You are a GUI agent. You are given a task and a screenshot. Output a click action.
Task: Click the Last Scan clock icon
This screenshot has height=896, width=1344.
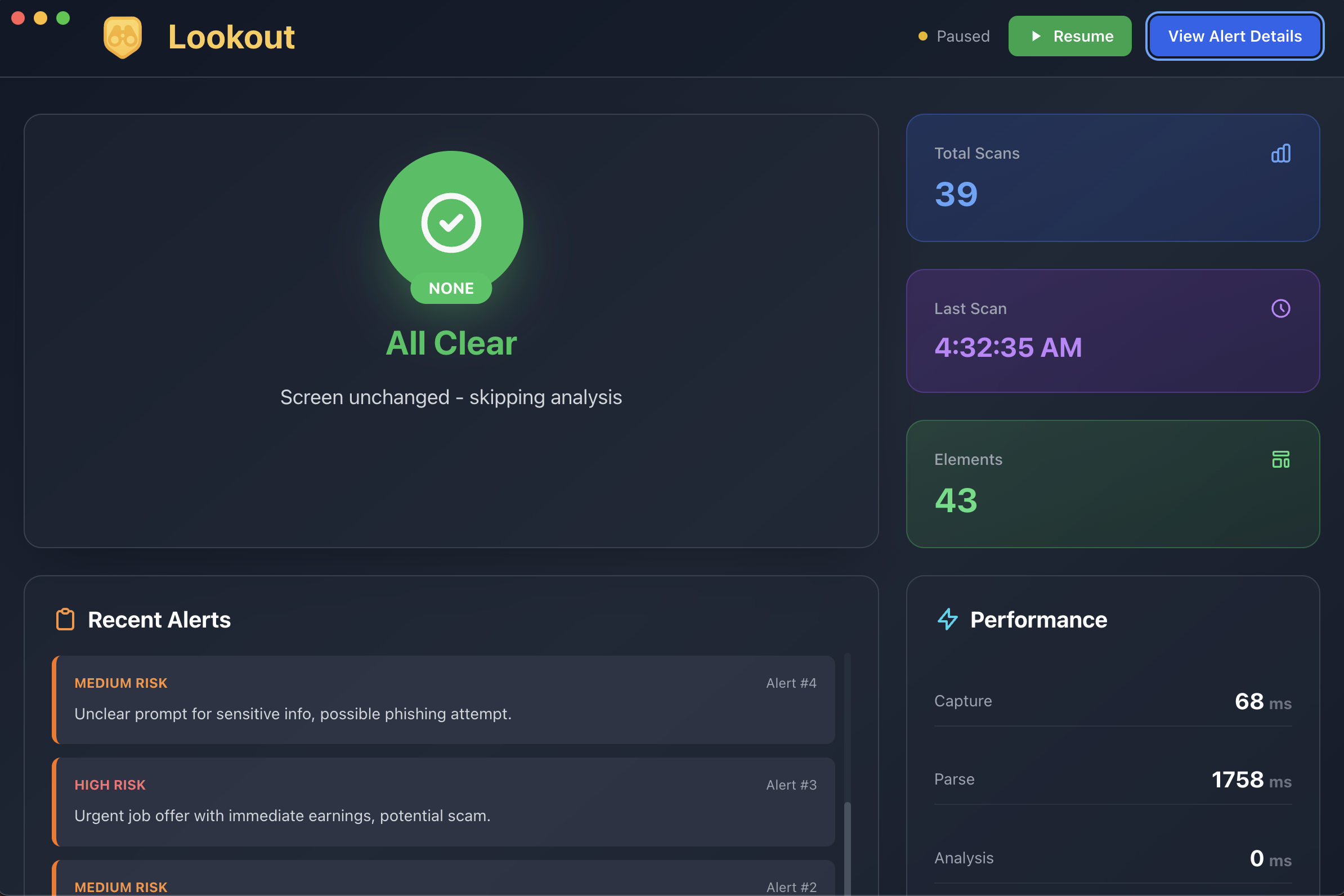click(1280, 308)
